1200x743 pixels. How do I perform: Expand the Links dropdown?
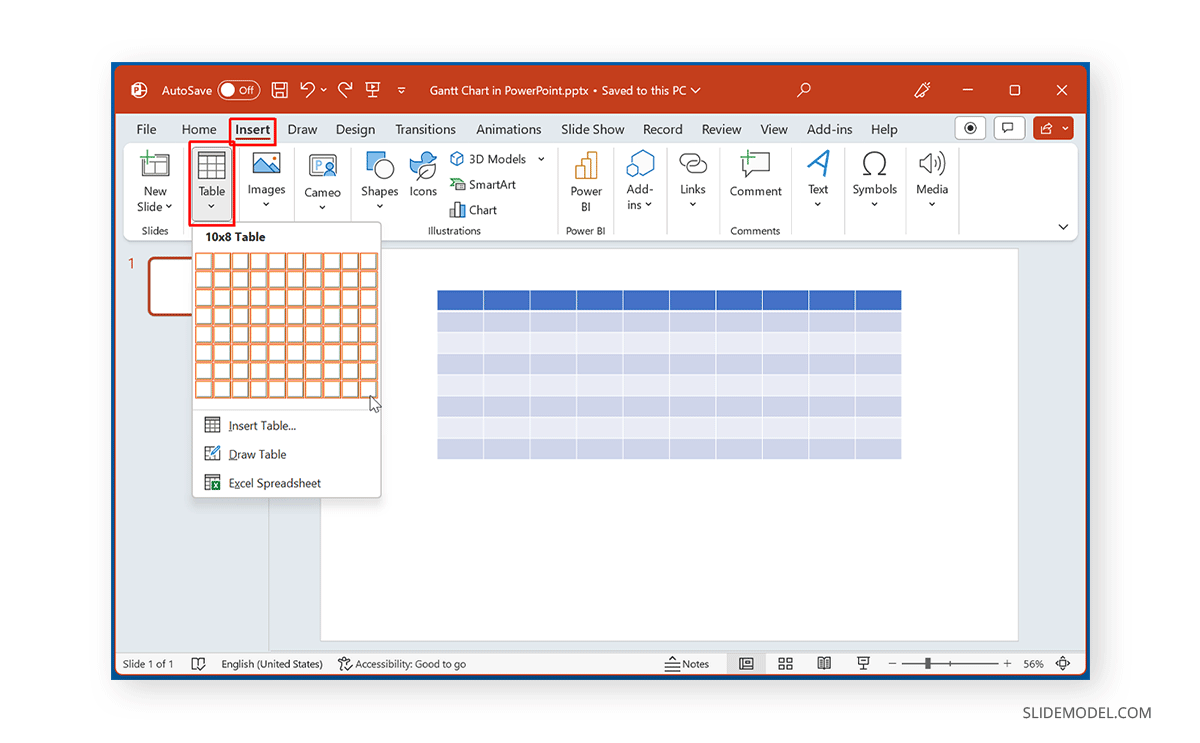pyautogui.click(x=693, y=205)
